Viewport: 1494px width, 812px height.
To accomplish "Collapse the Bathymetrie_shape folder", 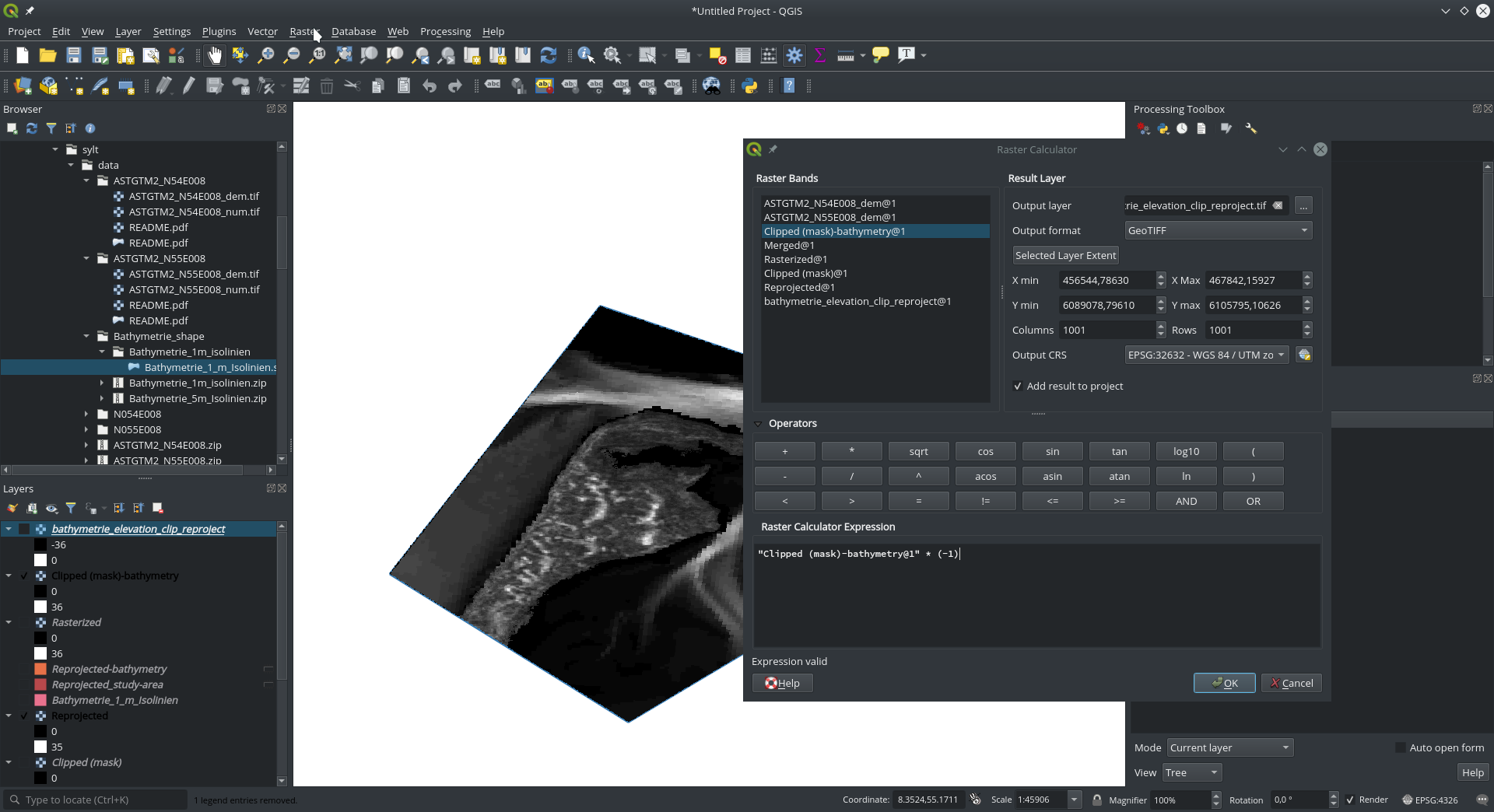I will click(x=87, y=336).
